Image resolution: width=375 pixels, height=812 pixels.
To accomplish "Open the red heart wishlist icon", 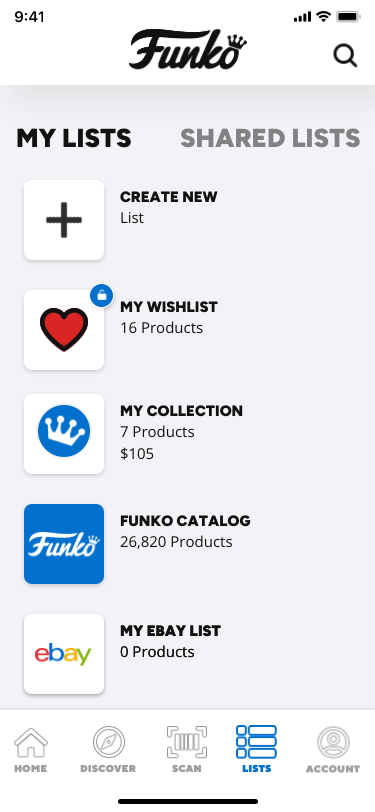I will tap(64, 330).
